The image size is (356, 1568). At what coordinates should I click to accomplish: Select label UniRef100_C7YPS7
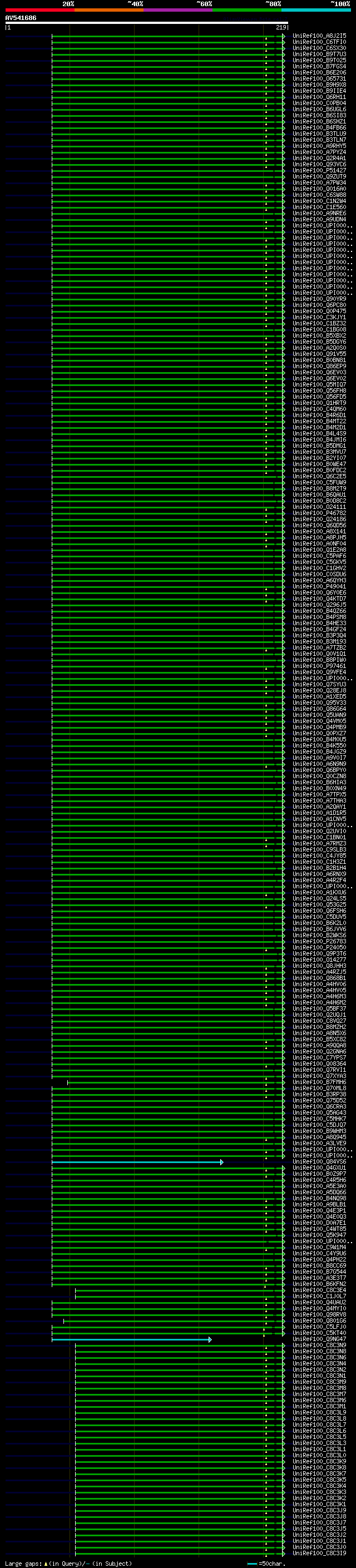[x=319, y=1057]
